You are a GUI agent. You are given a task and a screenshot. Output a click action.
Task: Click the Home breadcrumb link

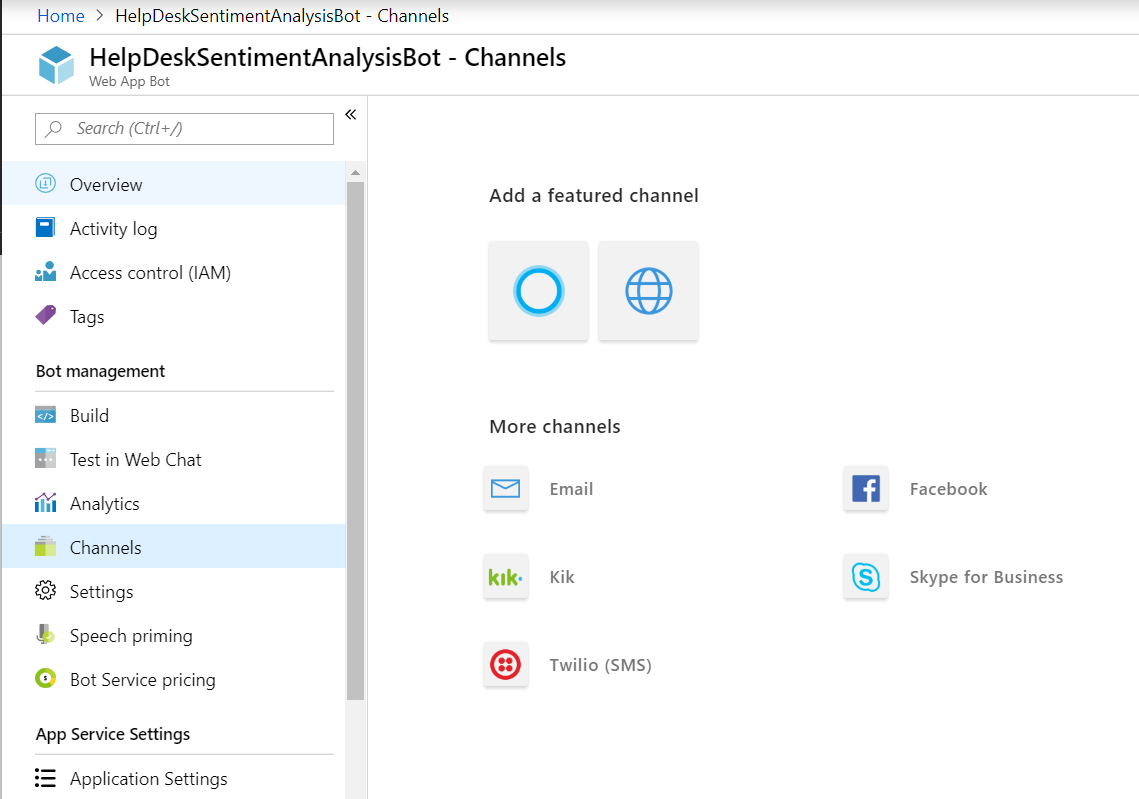click(60, 16)
